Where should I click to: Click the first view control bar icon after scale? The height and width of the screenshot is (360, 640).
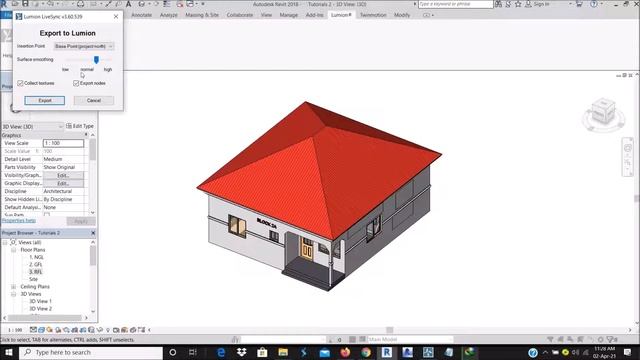pyautogui.click(x=33, y=329)
